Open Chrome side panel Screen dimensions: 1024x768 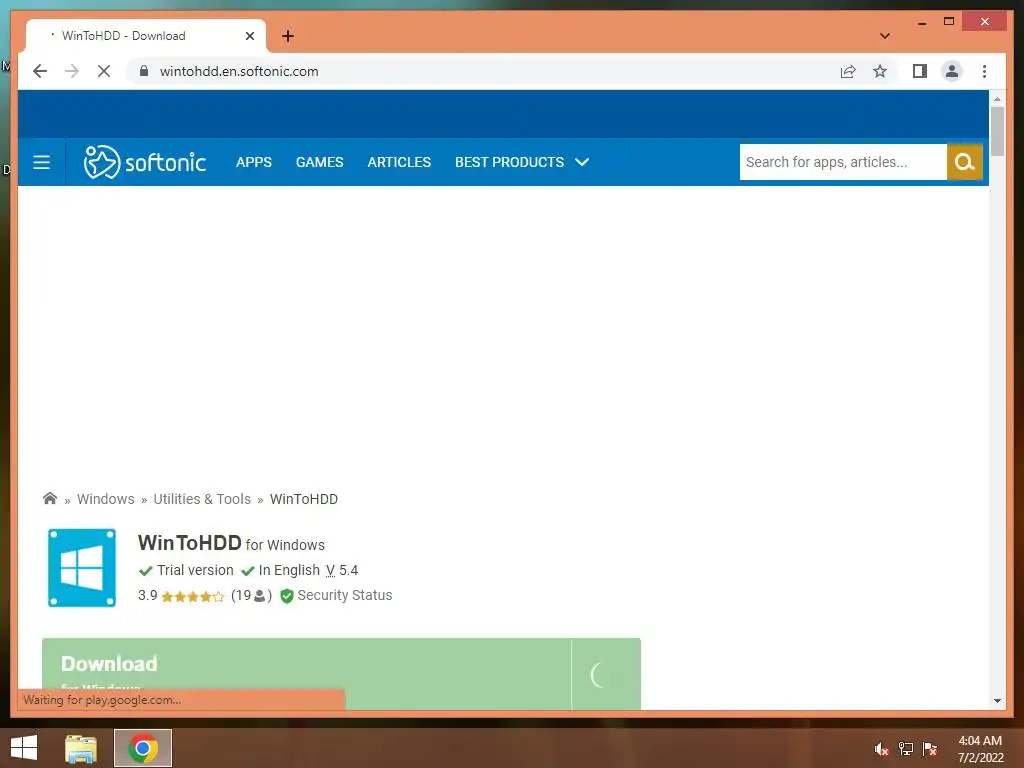click(x=920, y=71)
